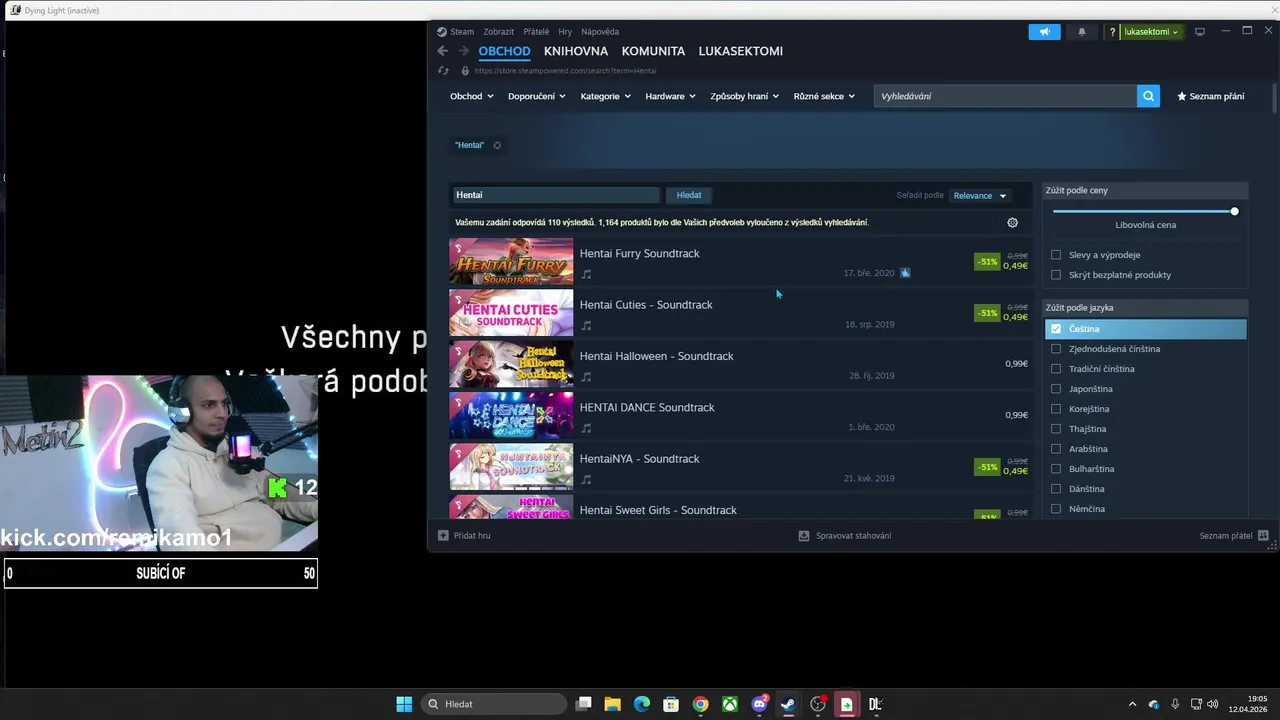Click the Vyhledávání store search field
The width and height of the screenshot is (1280, 720).
coord(1005,96)
